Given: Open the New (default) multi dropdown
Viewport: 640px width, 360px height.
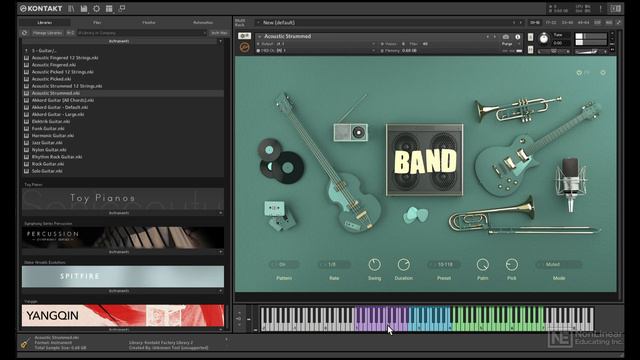Looking at the screenshot, I should coord(384,22).
